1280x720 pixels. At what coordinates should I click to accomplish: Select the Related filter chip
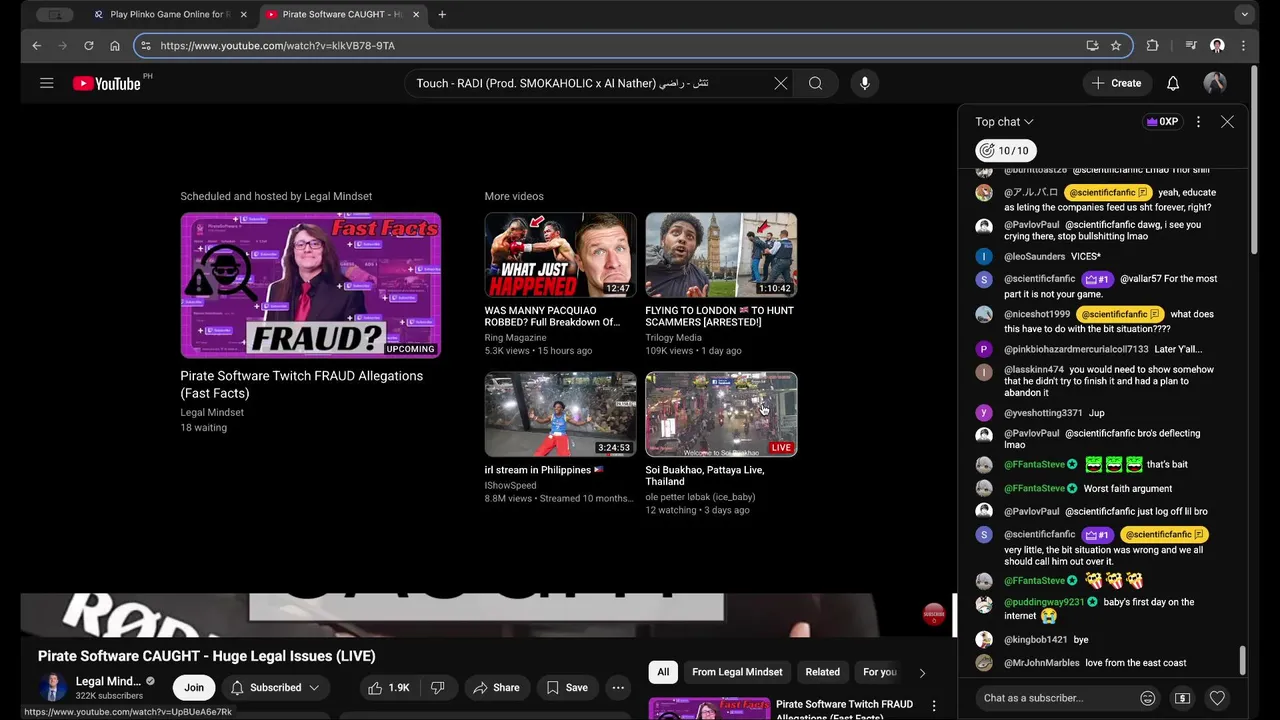click(x=823, y=672)
